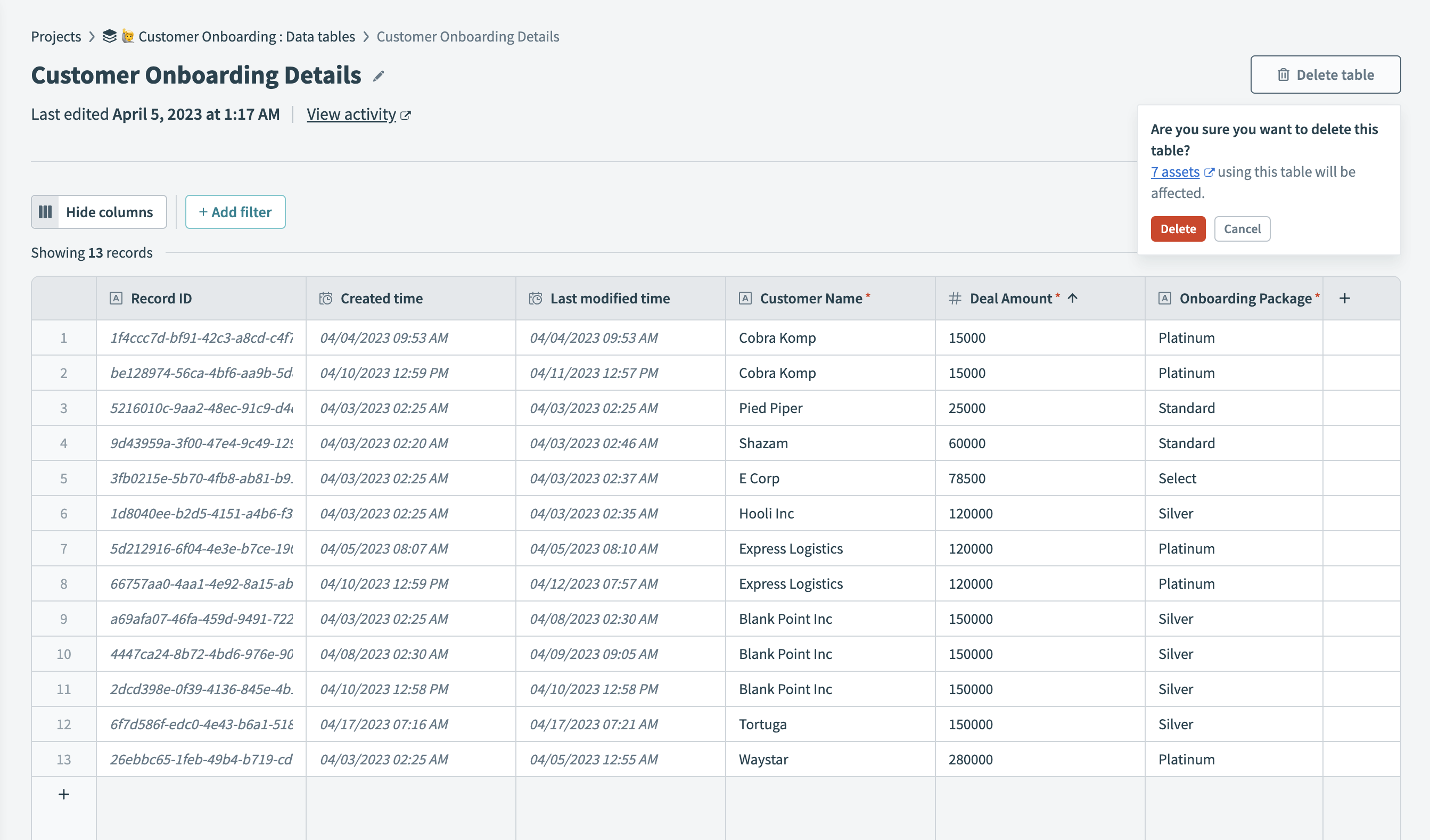Image resolution: width=1430 pixels, height=840 pixels.
Task: Click the clock icon on Created time header
Action: pyautogui.click(x=326, y=298)
